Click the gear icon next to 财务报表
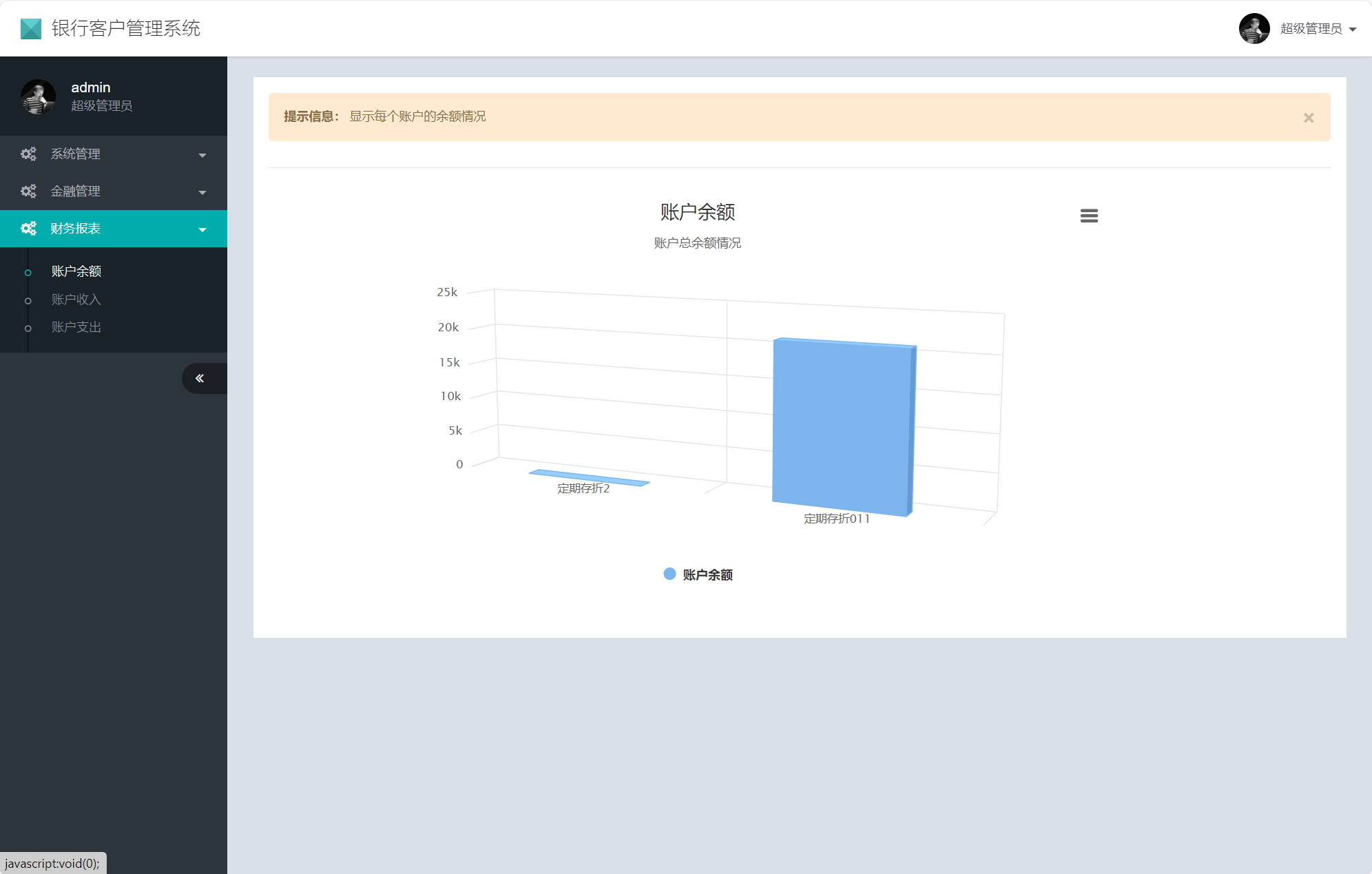This screenshot has width=1372, height=874. [x=28, y=228]
